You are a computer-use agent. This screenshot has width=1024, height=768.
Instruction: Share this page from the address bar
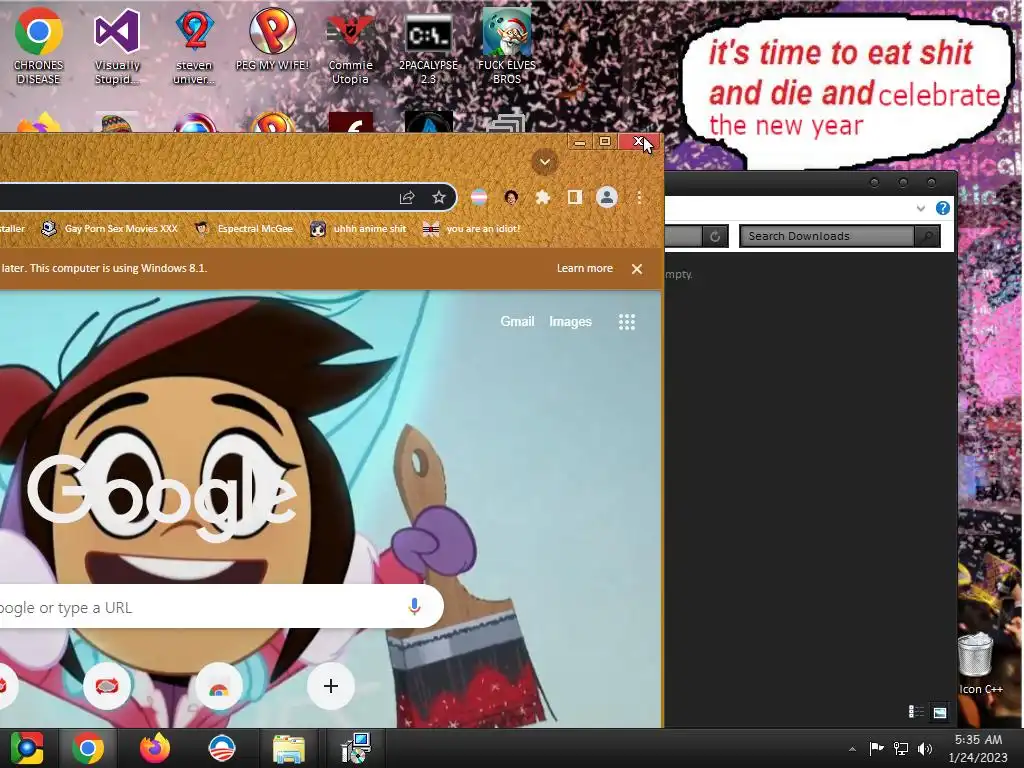point(407,197)
